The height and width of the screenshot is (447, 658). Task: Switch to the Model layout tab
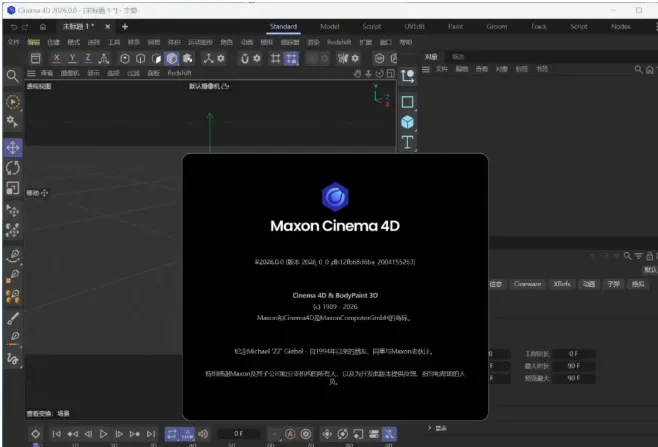pyautogui.click(x=329, y=26)
